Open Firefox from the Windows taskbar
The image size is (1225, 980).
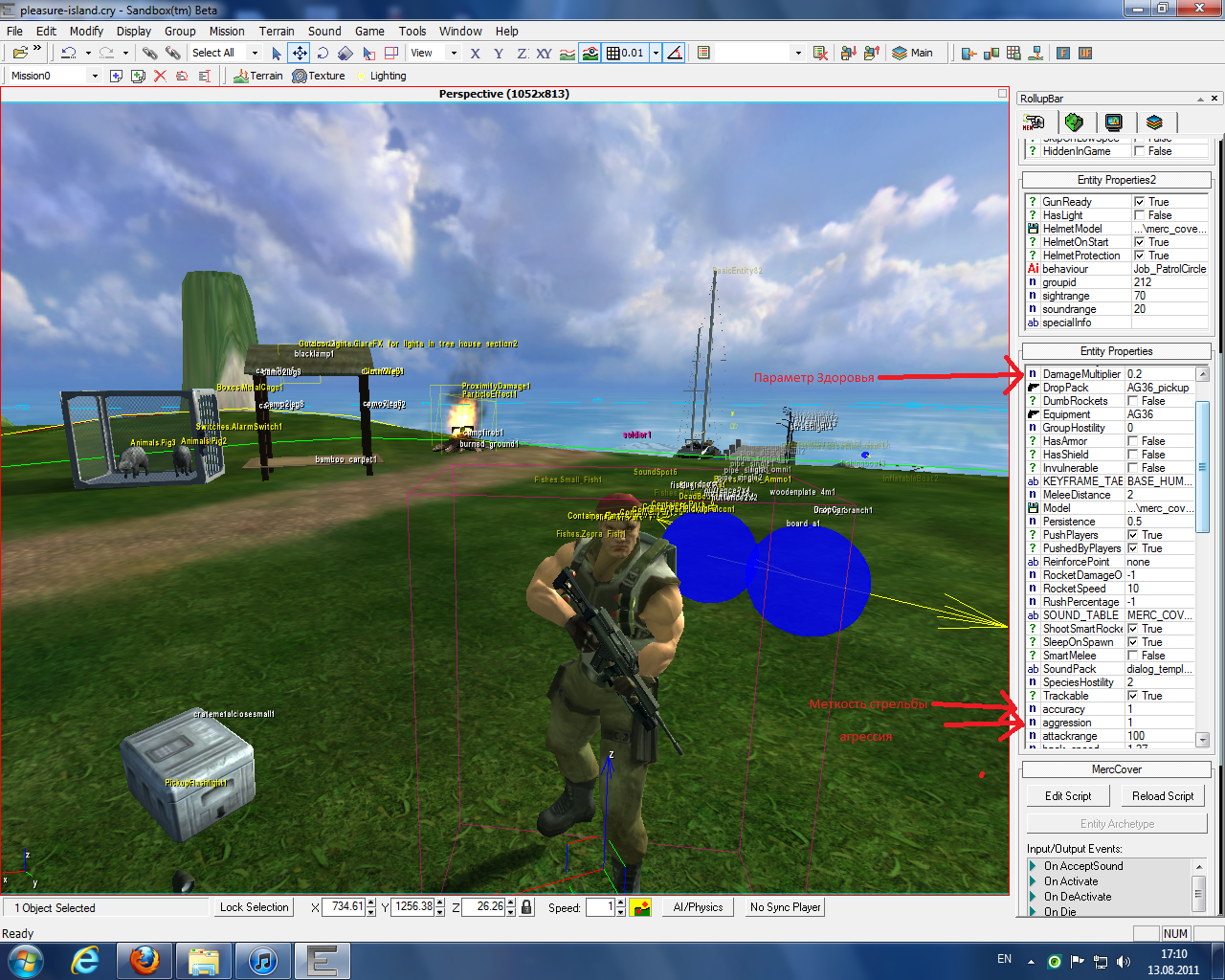pyautogui.click(x=145, y=960)
